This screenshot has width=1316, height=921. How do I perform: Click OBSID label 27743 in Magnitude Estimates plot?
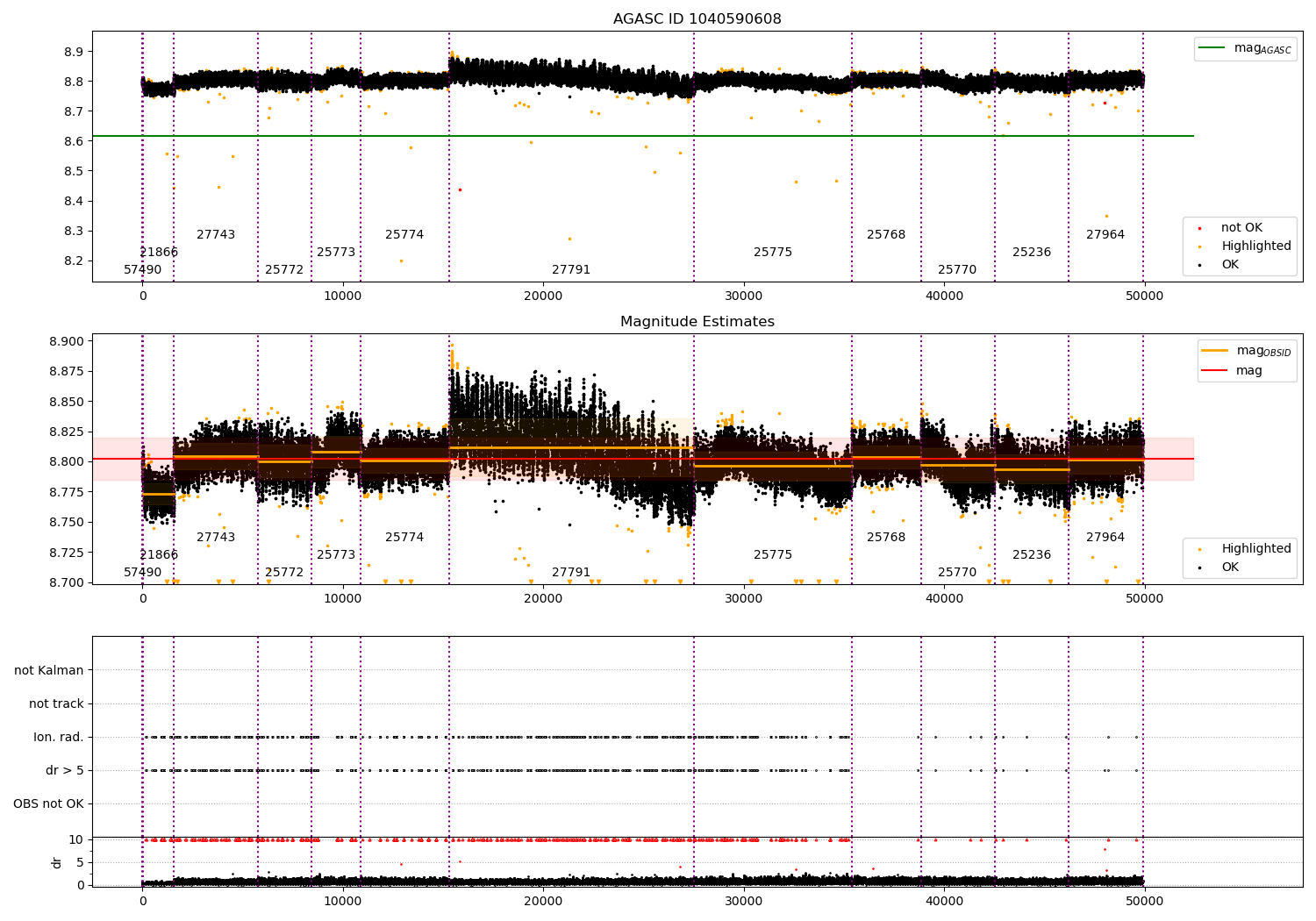pos(216,538)
